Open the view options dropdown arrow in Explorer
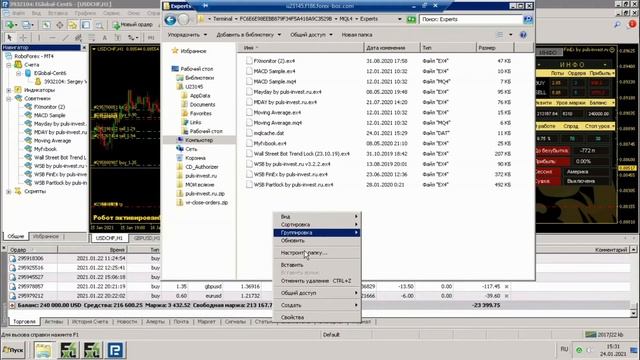The image size is (640, 360). 510,35
